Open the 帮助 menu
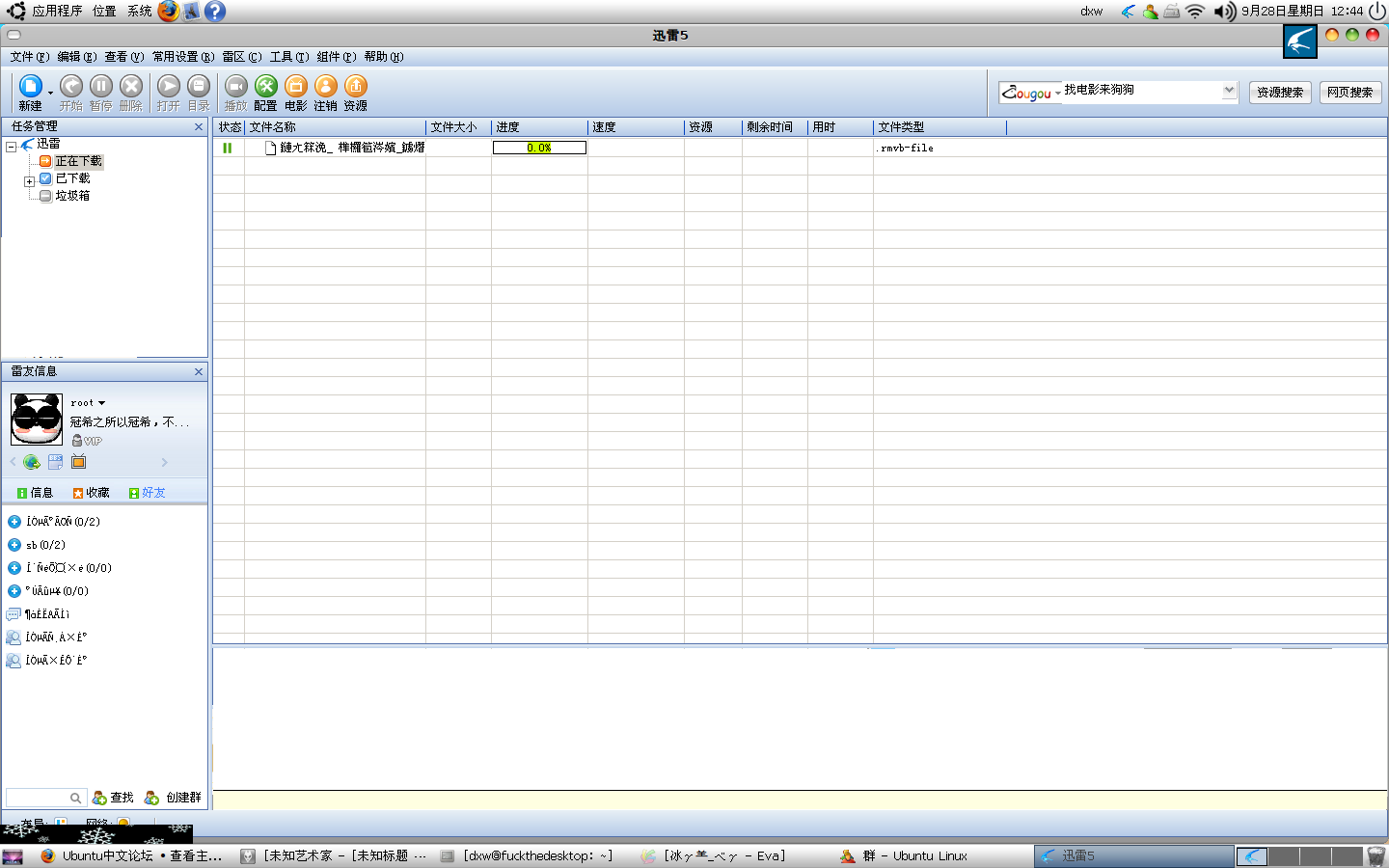The image size is (1389, 868). click(384, 57)
